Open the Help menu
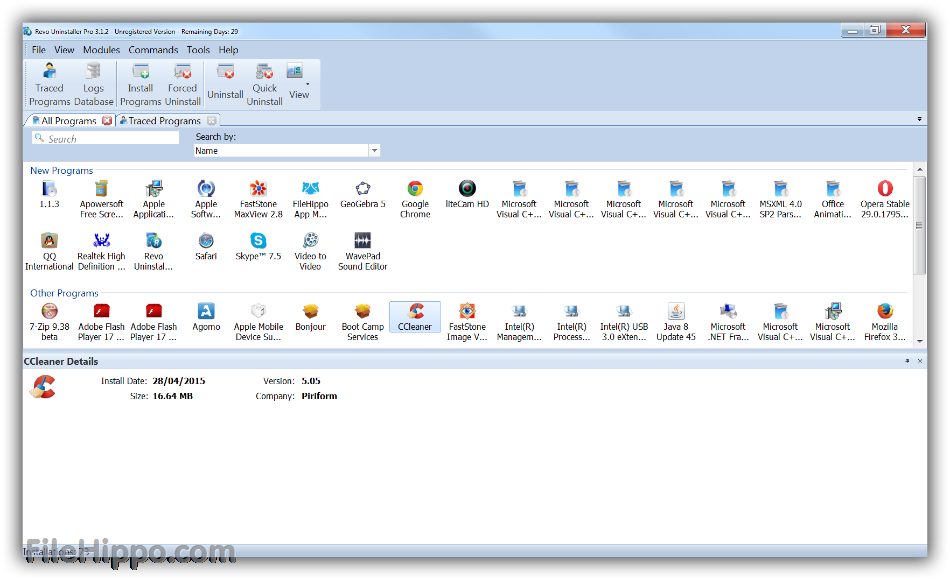 pyautogui.click(x=228, y=50)
